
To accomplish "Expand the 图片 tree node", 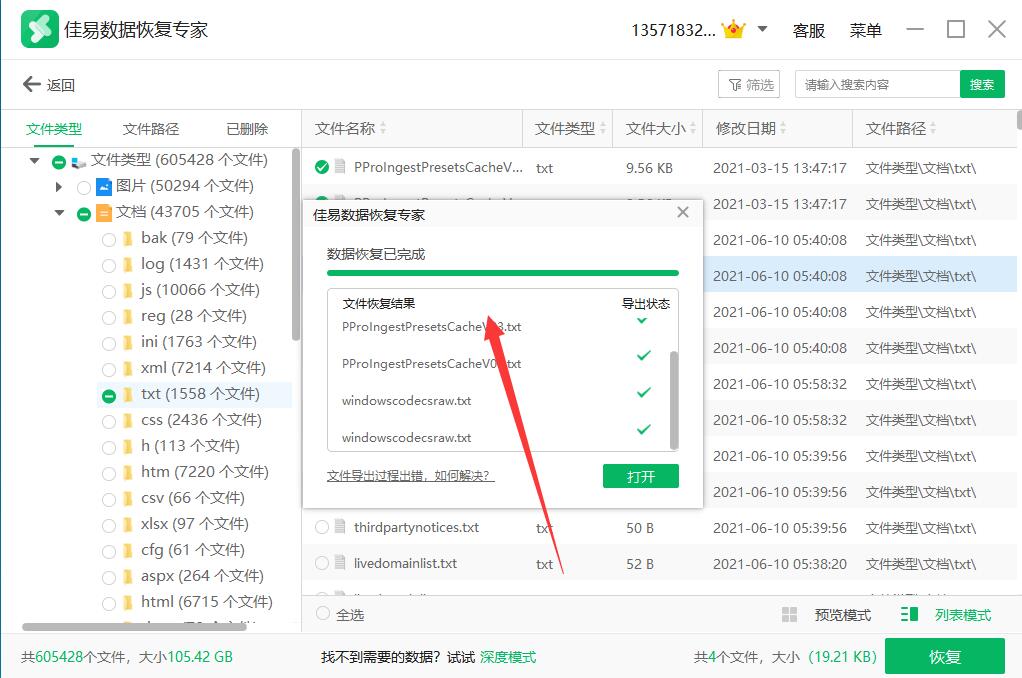I will pos(59,187).
